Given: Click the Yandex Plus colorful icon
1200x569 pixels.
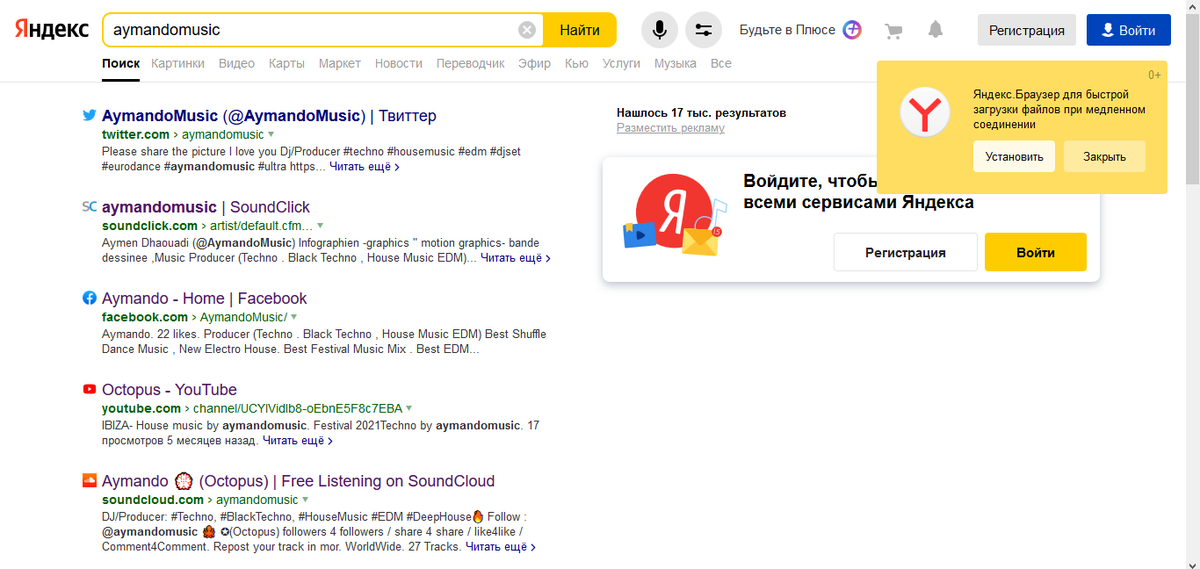Looking at the screenshot, I should [852, 30].
